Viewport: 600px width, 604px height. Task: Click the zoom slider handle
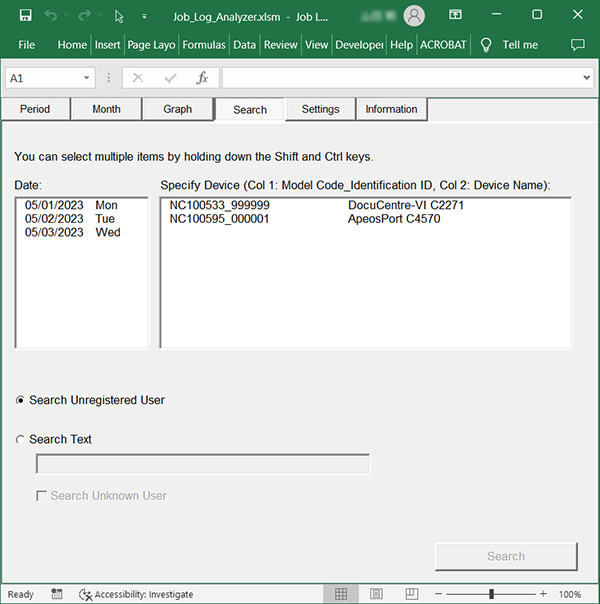point(491,594)
